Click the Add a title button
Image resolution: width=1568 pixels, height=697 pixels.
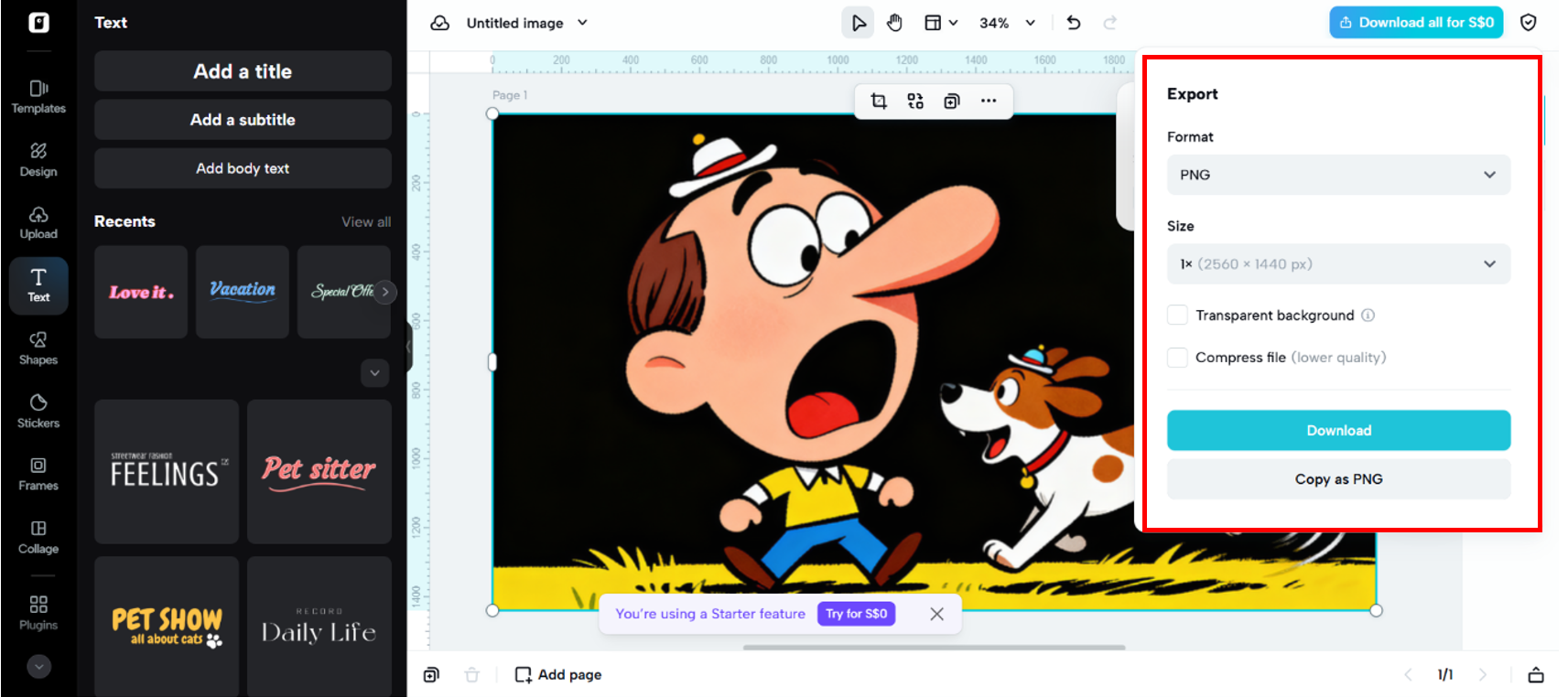tap(243, 71)
